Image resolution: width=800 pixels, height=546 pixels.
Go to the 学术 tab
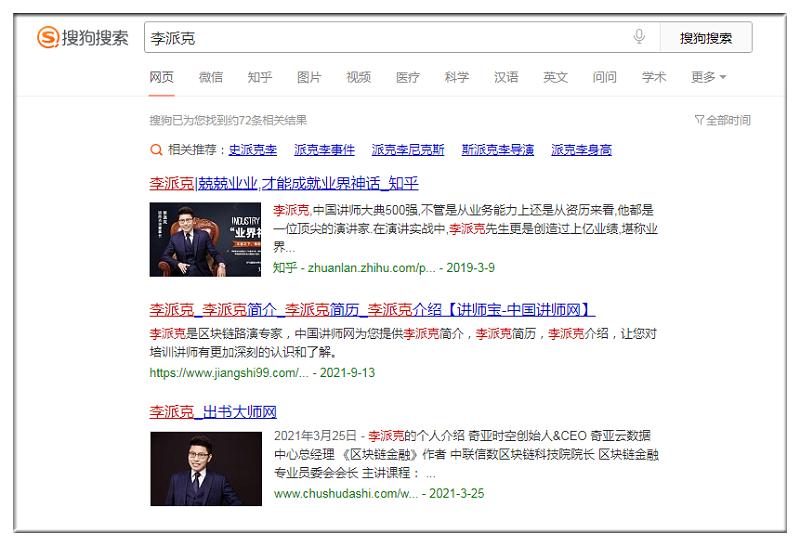[x=654, y=77]
